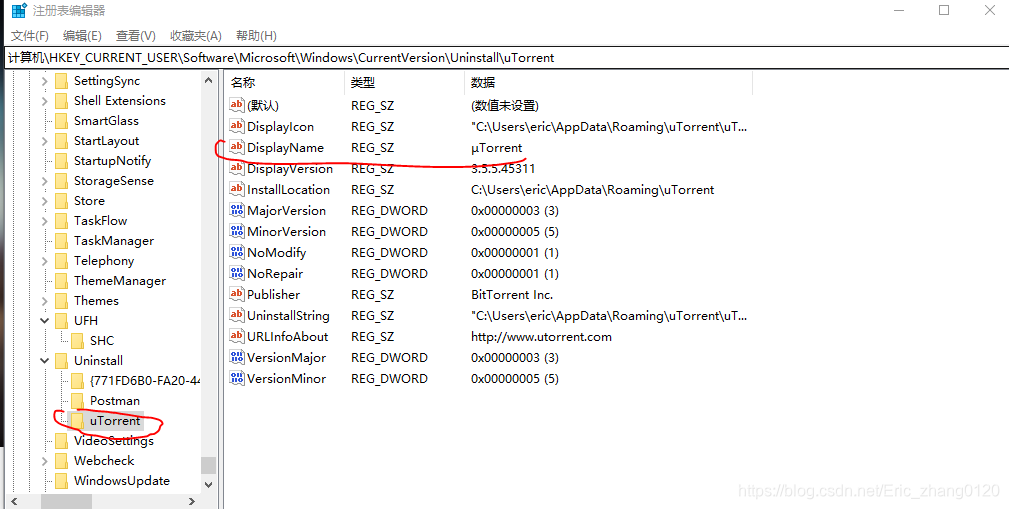
Task: Click the URLInfoAbout string value icon
Action: pos(237,336)
